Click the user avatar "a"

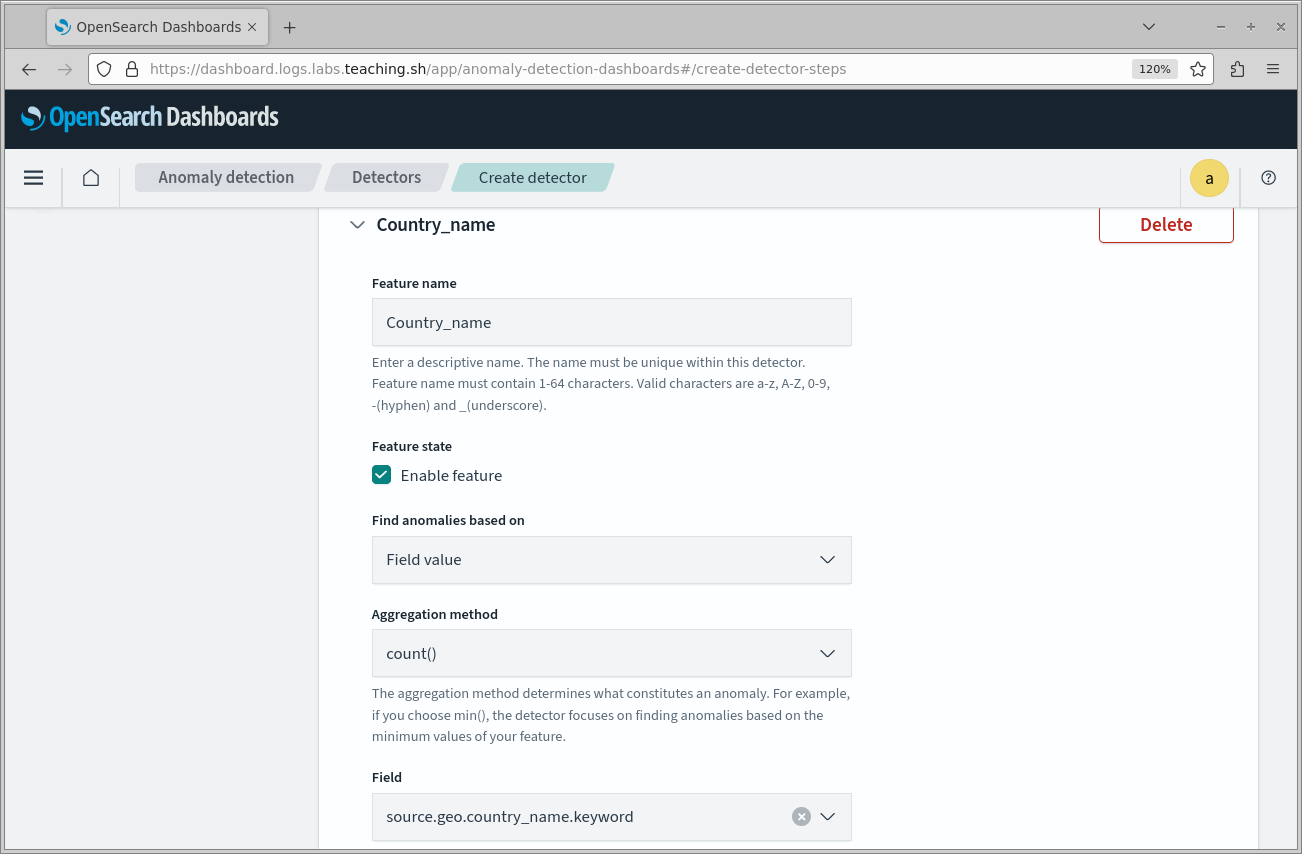1209,178
